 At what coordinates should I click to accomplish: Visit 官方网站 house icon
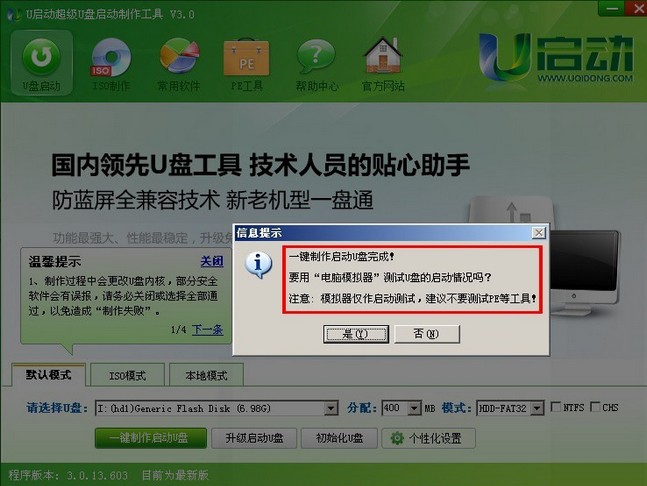click(383, 64)
